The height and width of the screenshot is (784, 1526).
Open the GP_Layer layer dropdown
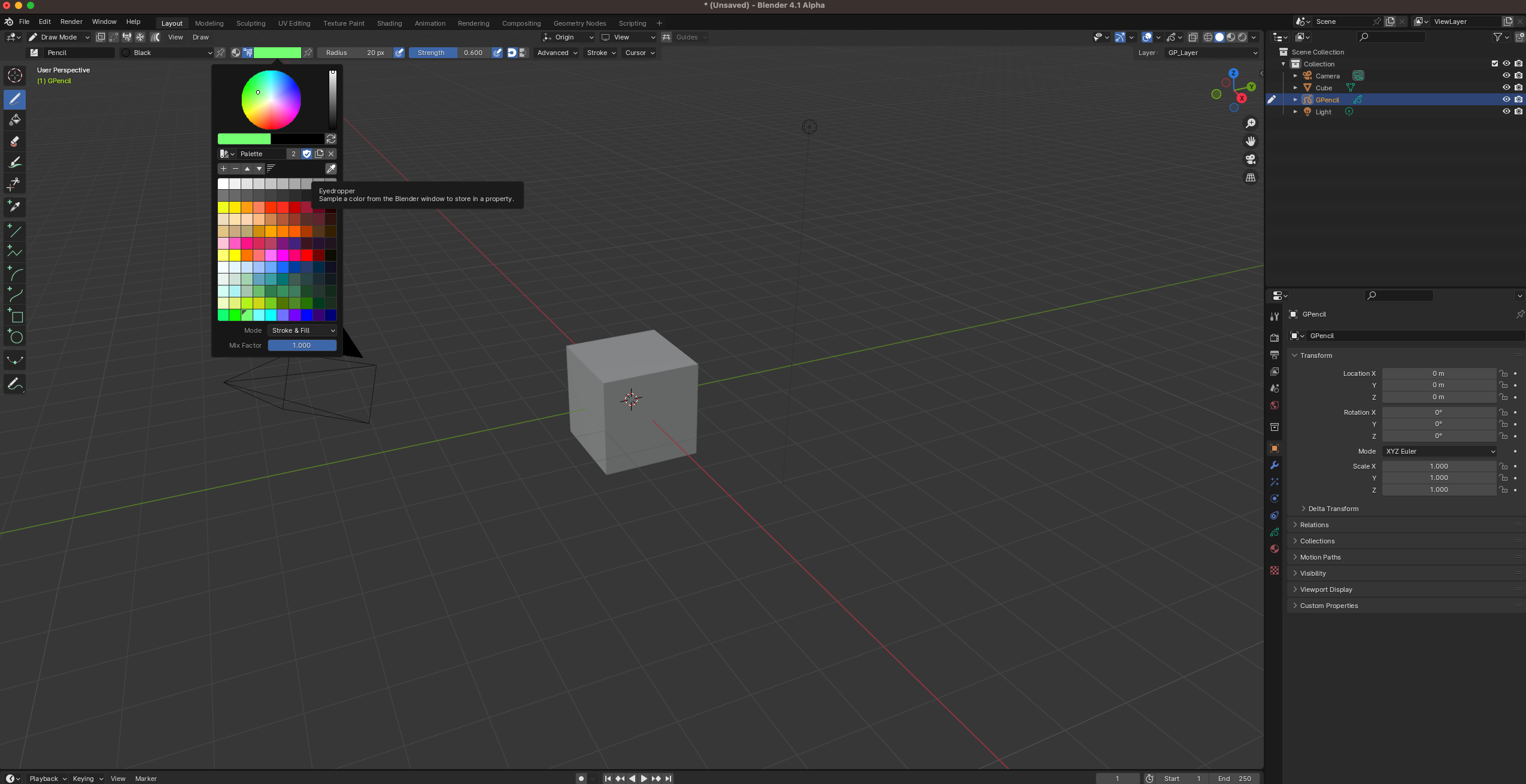coord(1212,53)
